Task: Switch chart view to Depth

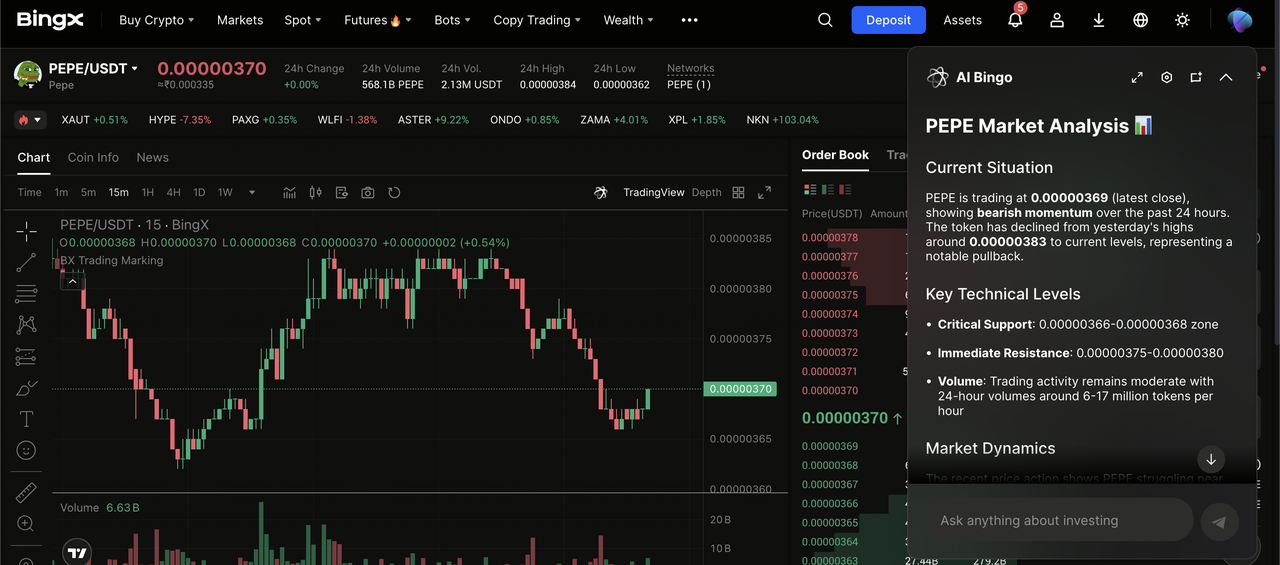Action: 706,192
